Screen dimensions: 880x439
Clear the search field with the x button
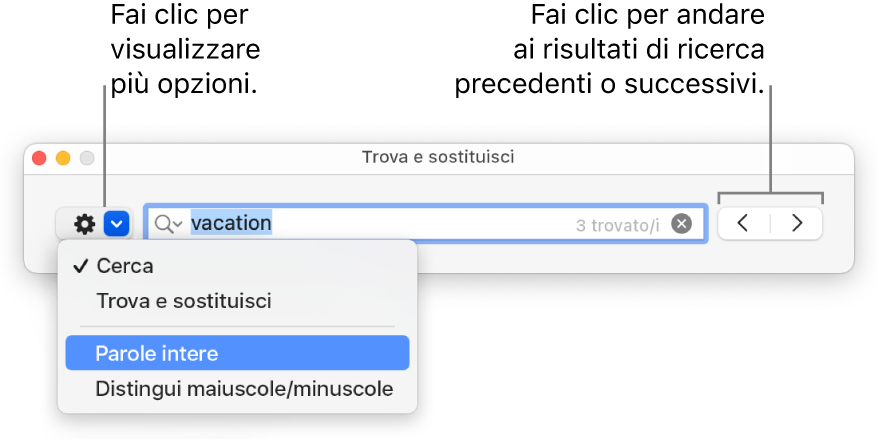click(681, 224)
